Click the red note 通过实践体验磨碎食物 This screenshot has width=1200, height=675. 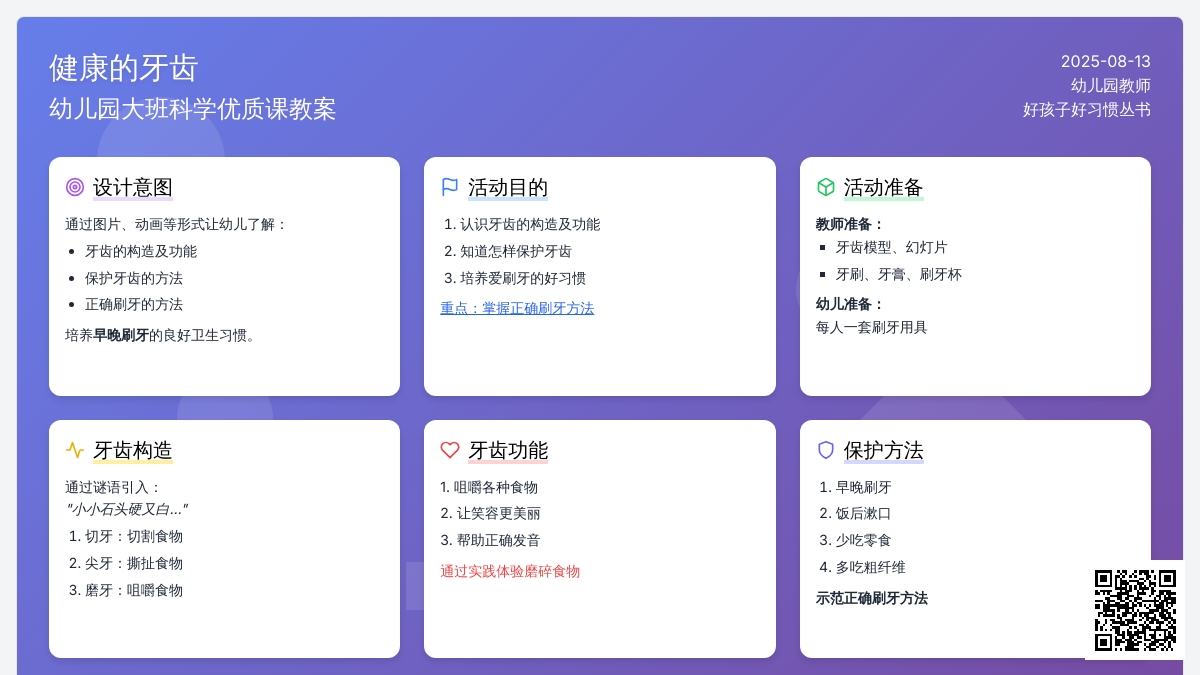510,571
